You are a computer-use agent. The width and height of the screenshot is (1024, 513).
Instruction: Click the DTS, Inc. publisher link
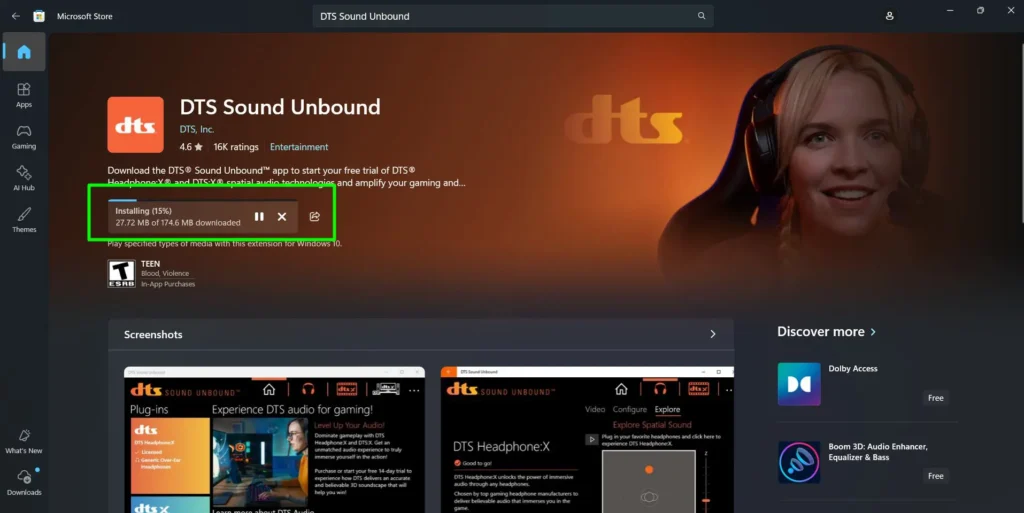point(197,129)
